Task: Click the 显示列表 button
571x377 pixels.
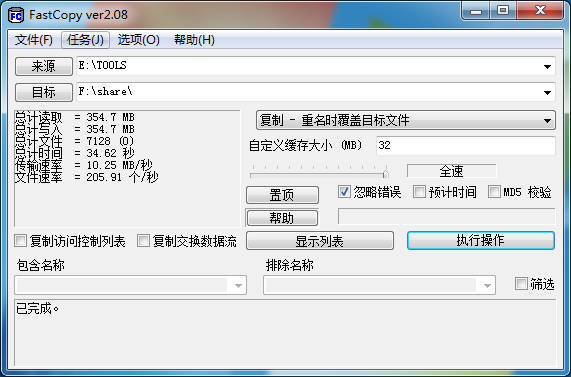Action: coord(320,241)
